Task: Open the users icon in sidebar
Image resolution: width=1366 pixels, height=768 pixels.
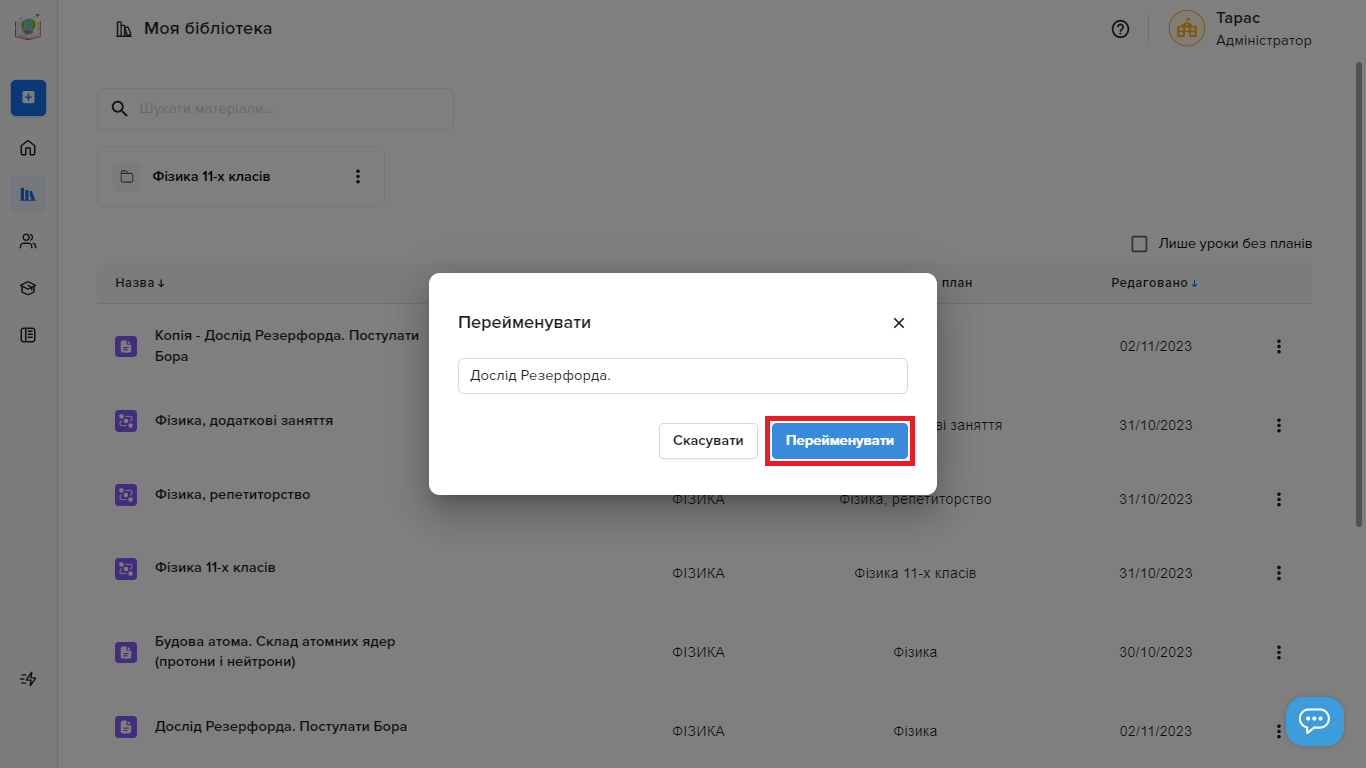Action: (28, 241)
